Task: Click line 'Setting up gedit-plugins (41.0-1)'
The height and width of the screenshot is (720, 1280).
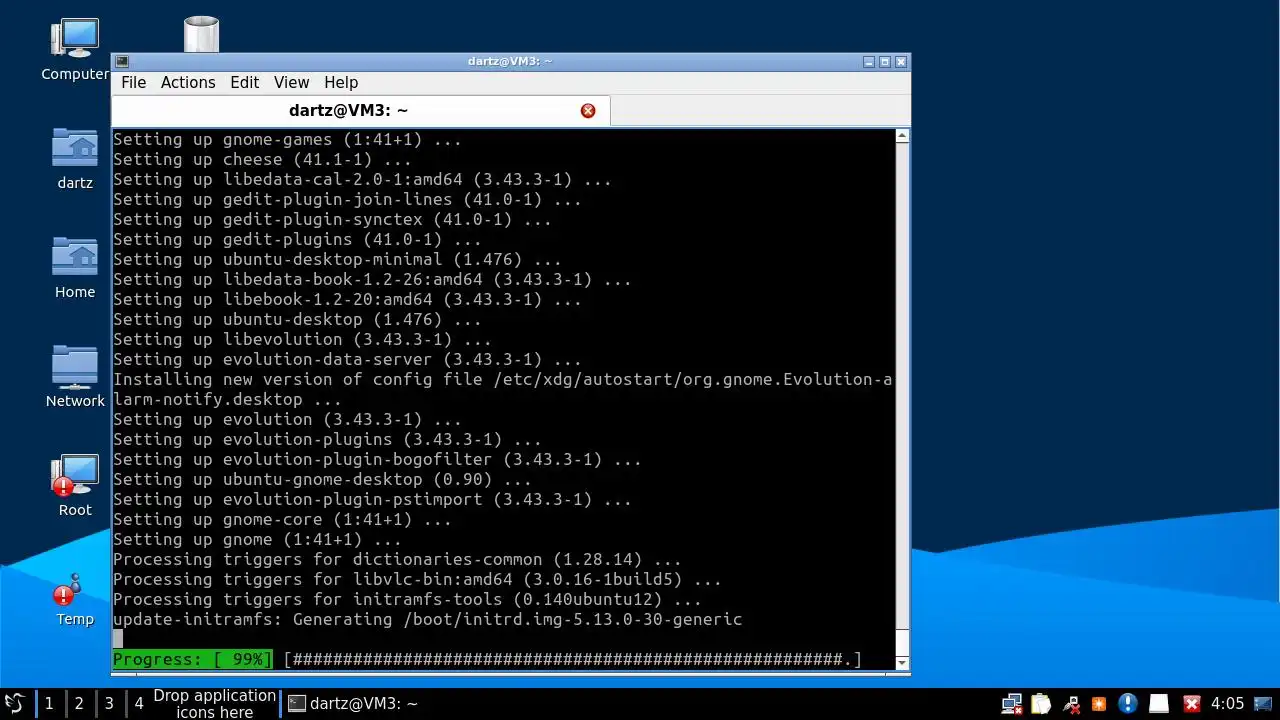Action: 297,239
